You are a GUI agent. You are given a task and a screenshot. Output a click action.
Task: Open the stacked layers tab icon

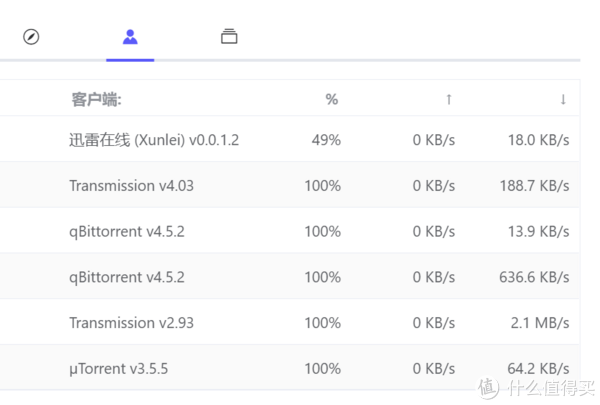coord(229,37)
